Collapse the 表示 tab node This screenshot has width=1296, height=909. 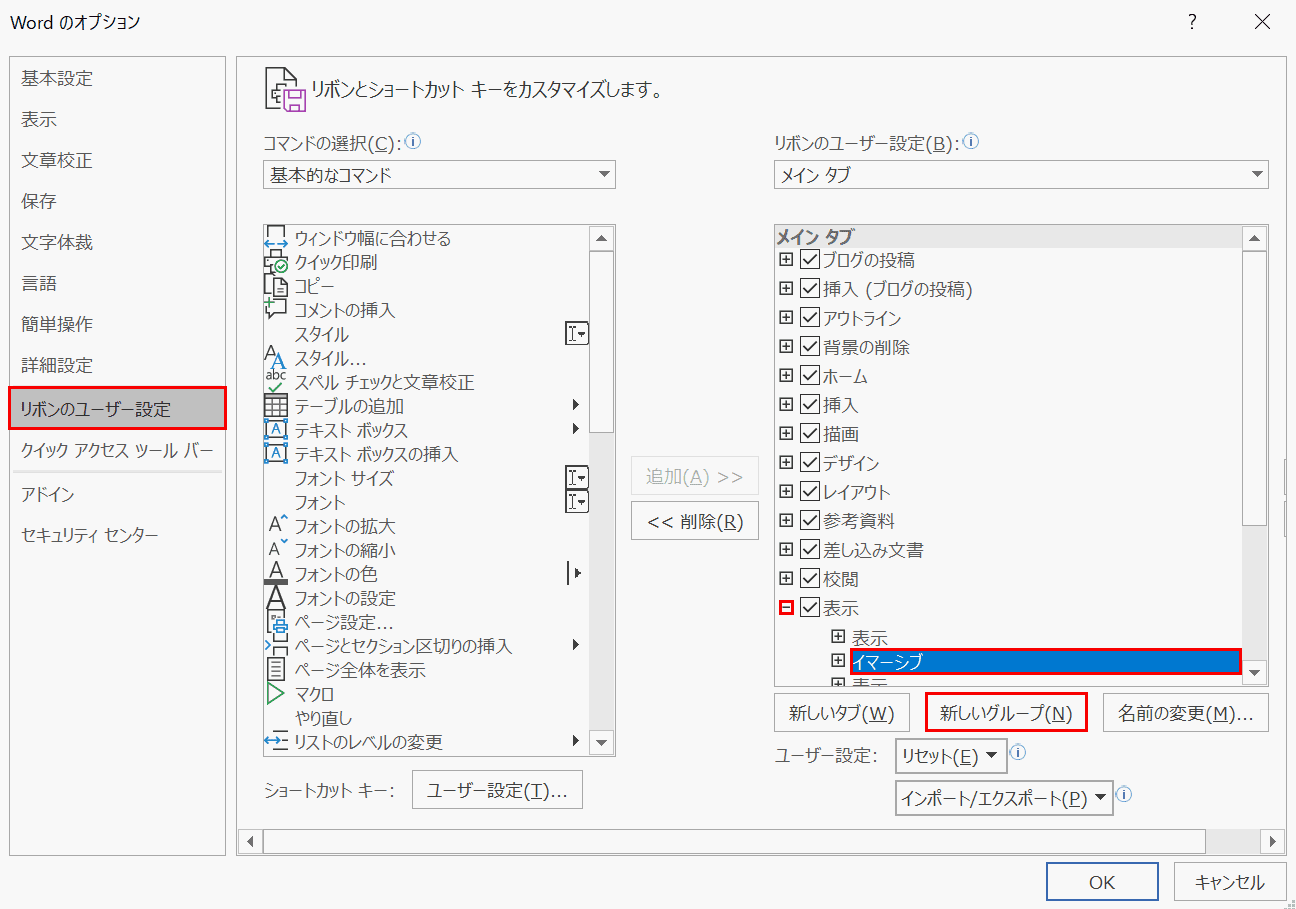[x=786, y=607]
